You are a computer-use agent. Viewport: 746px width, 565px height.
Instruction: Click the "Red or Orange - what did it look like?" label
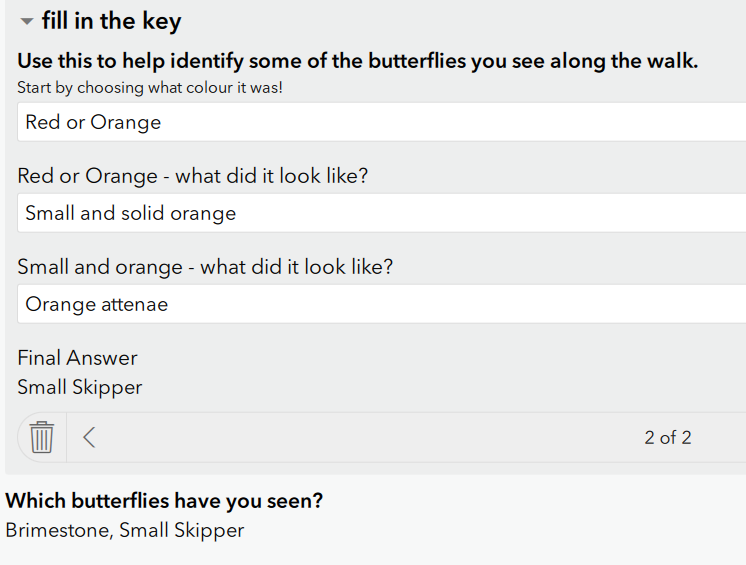193,176
